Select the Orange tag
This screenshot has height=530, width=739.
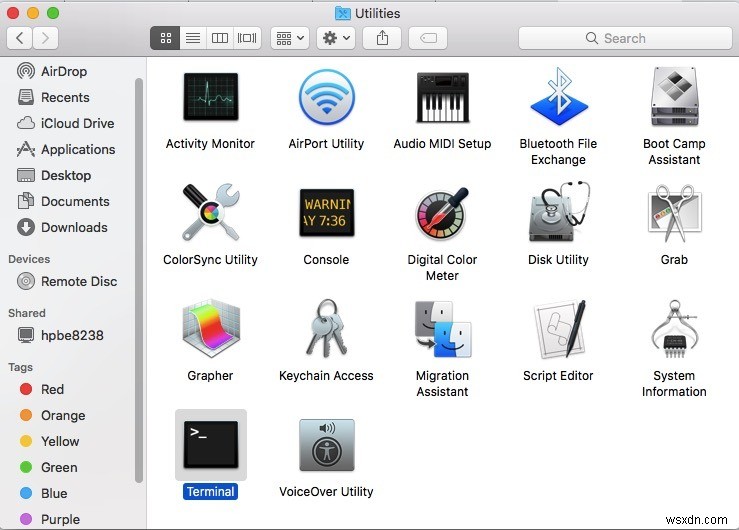[x=52, y=415]
